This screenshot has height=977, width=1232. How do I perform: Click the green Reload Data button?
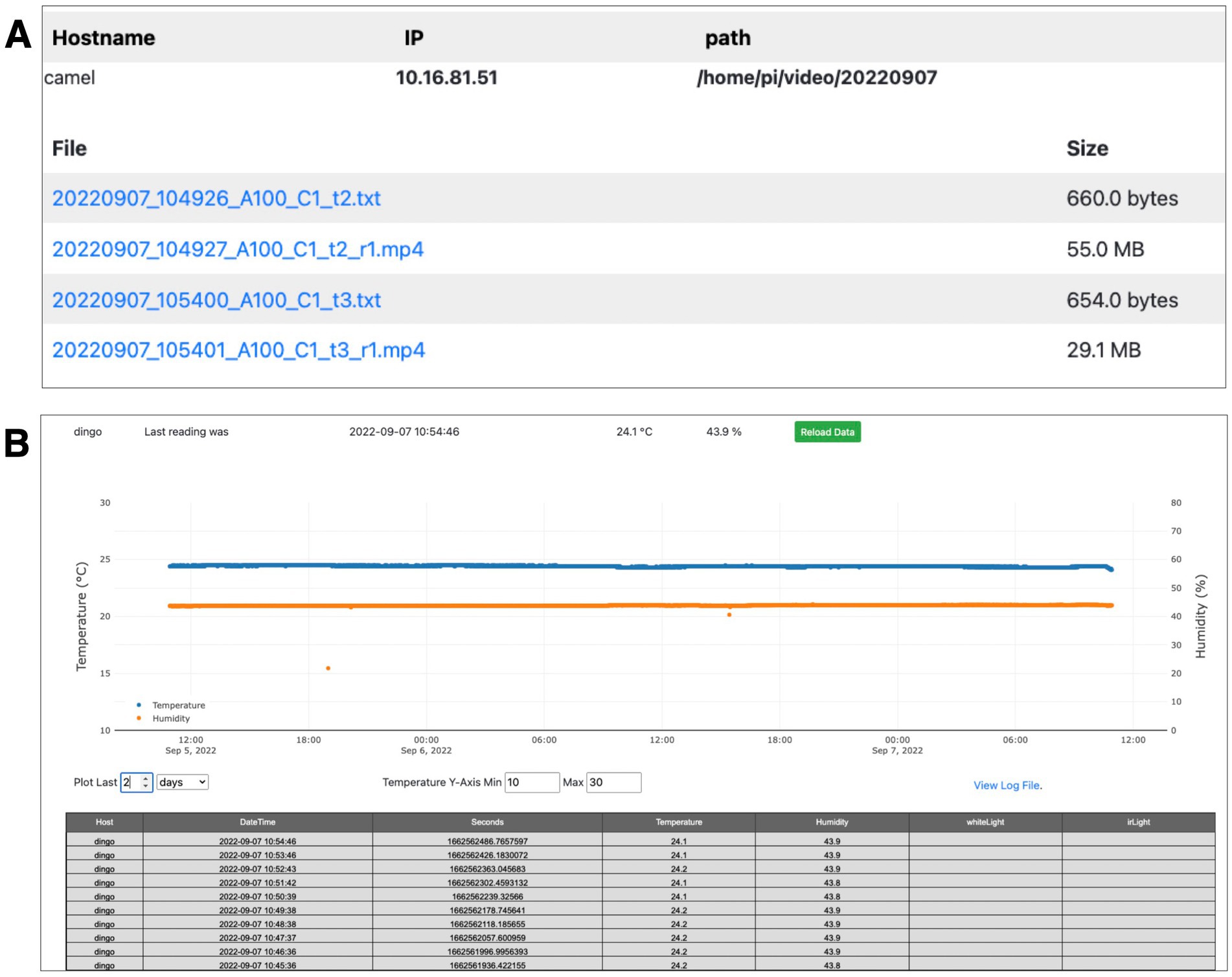827,432
